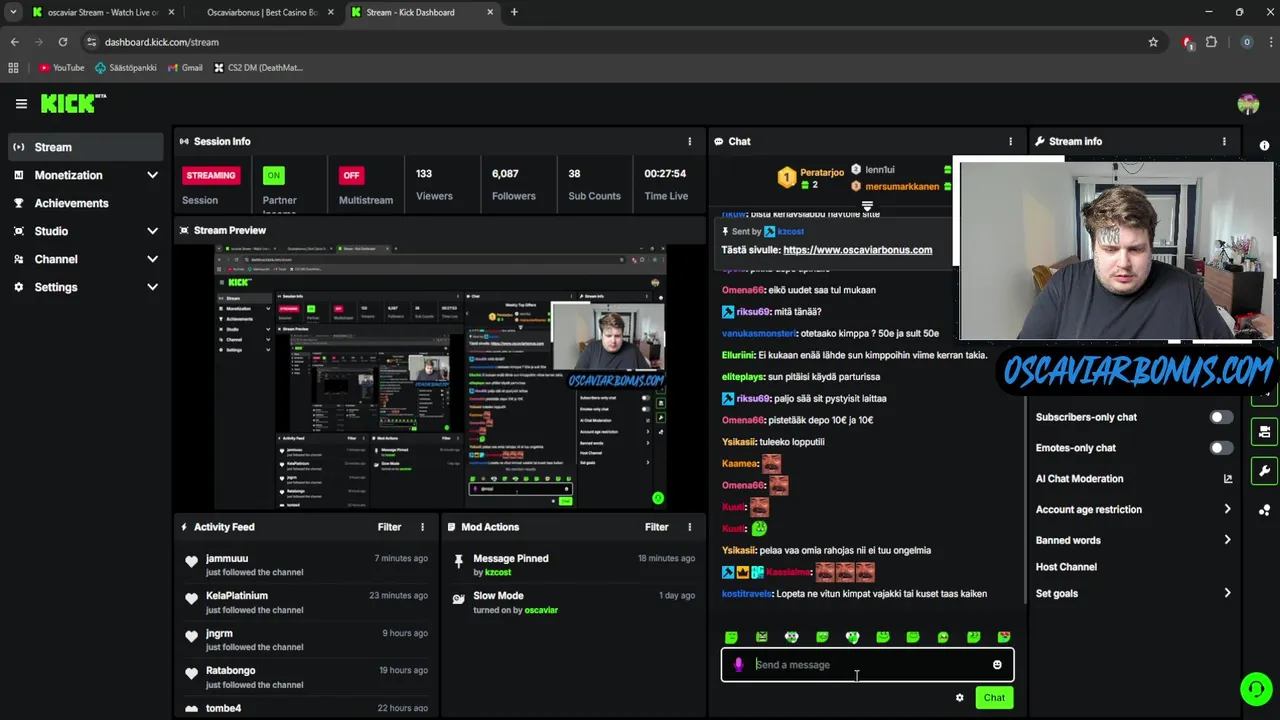The image size is (1280, 720).
Task: Open Account age restriction options
Action: (x=1134, y=510)
